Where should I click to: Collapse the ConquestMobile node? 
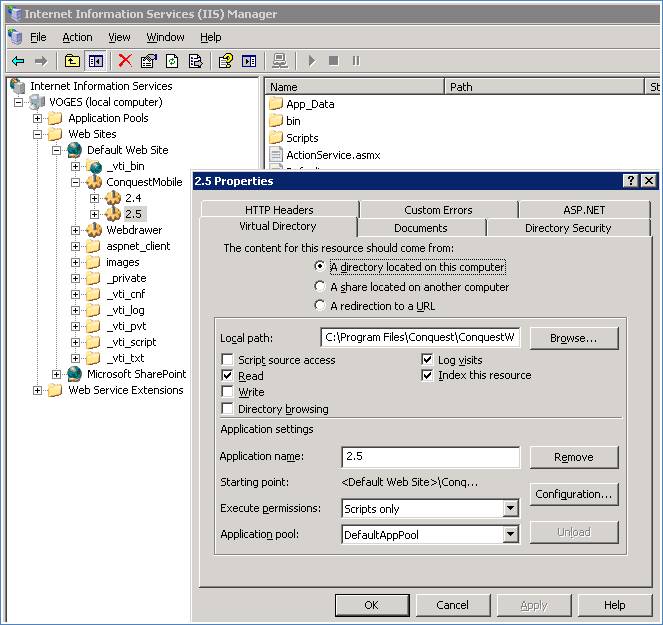tap(76, 183)
